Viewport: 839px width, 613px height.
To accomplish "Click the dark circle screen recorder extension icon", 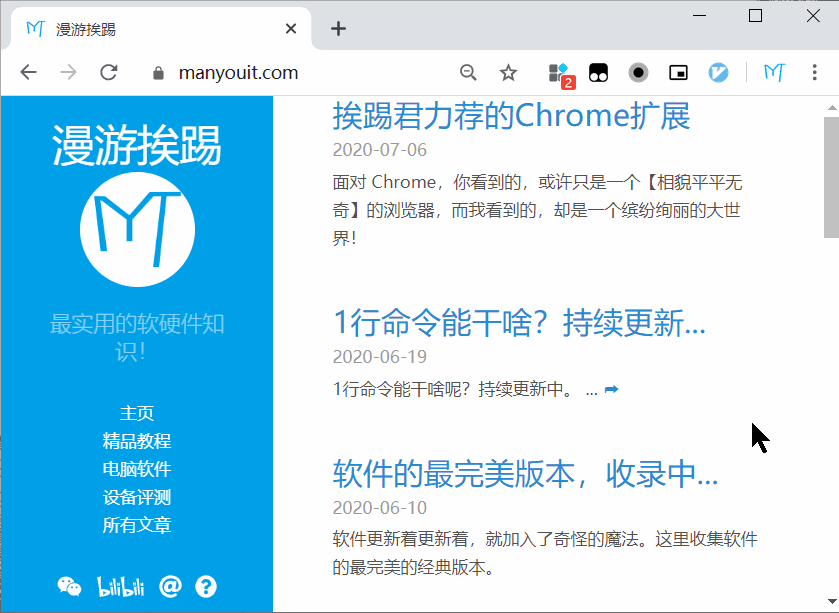I will [x=638, y=72].
